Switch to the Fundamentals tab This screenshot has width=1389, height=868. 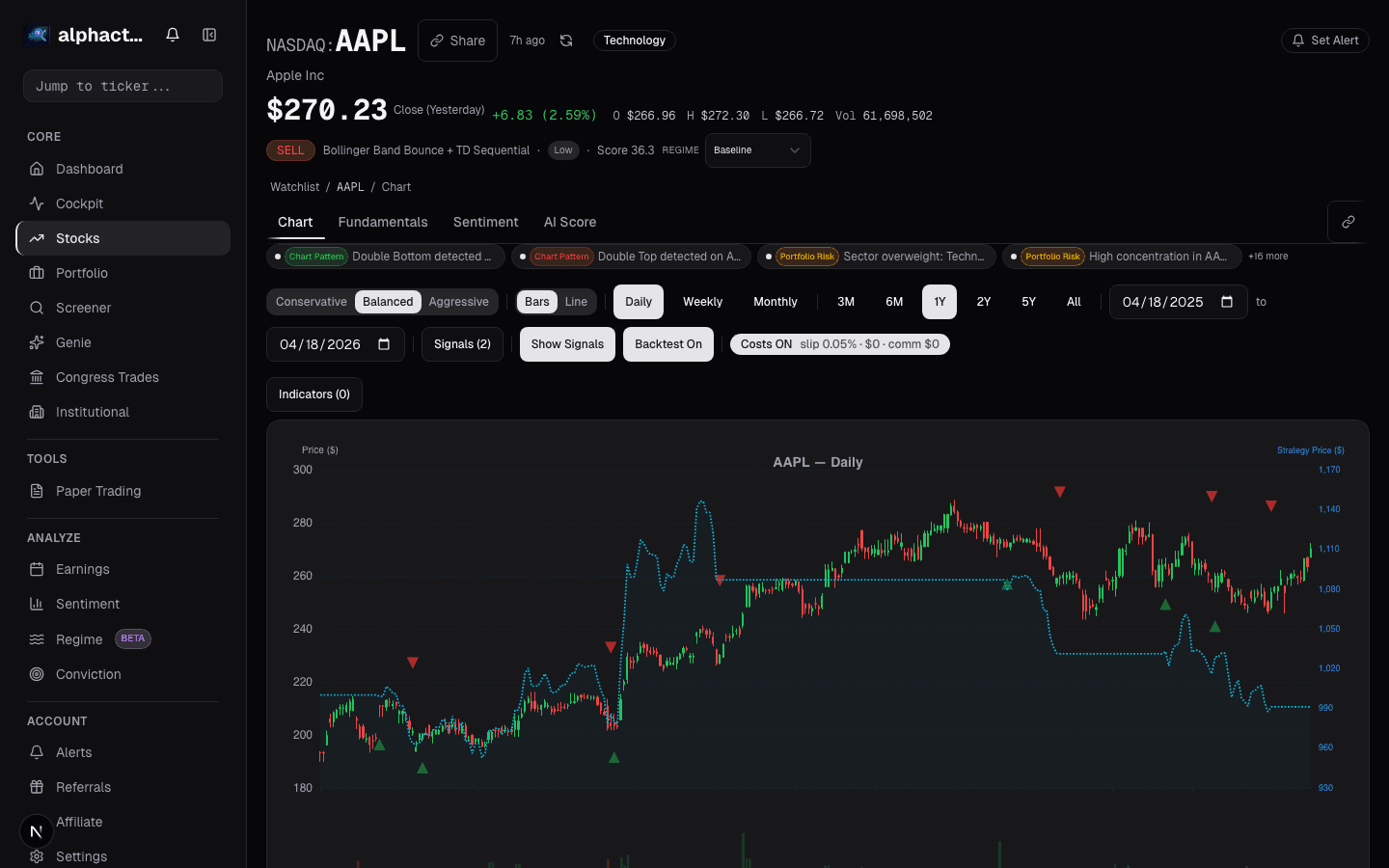point(383,222)
